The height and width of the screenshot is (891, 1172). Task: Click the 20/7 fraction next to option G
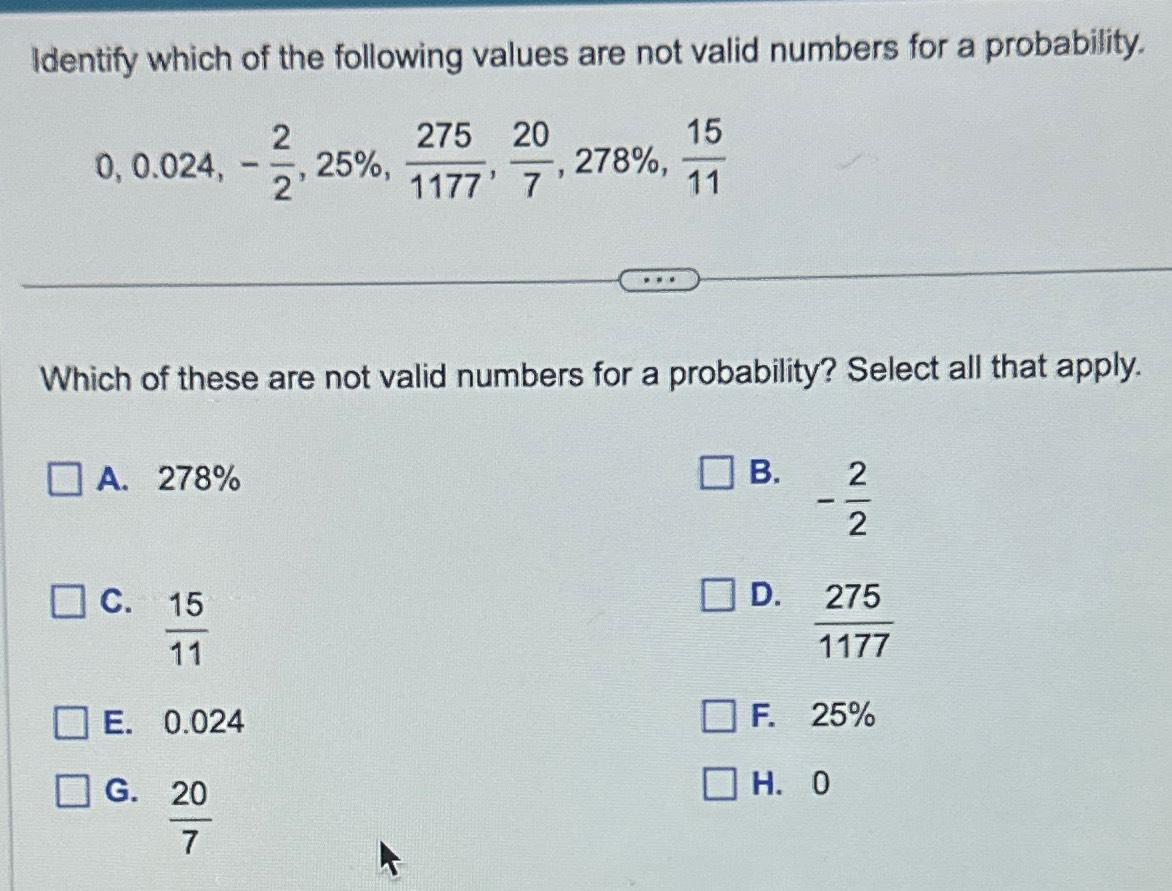[188, 815]
